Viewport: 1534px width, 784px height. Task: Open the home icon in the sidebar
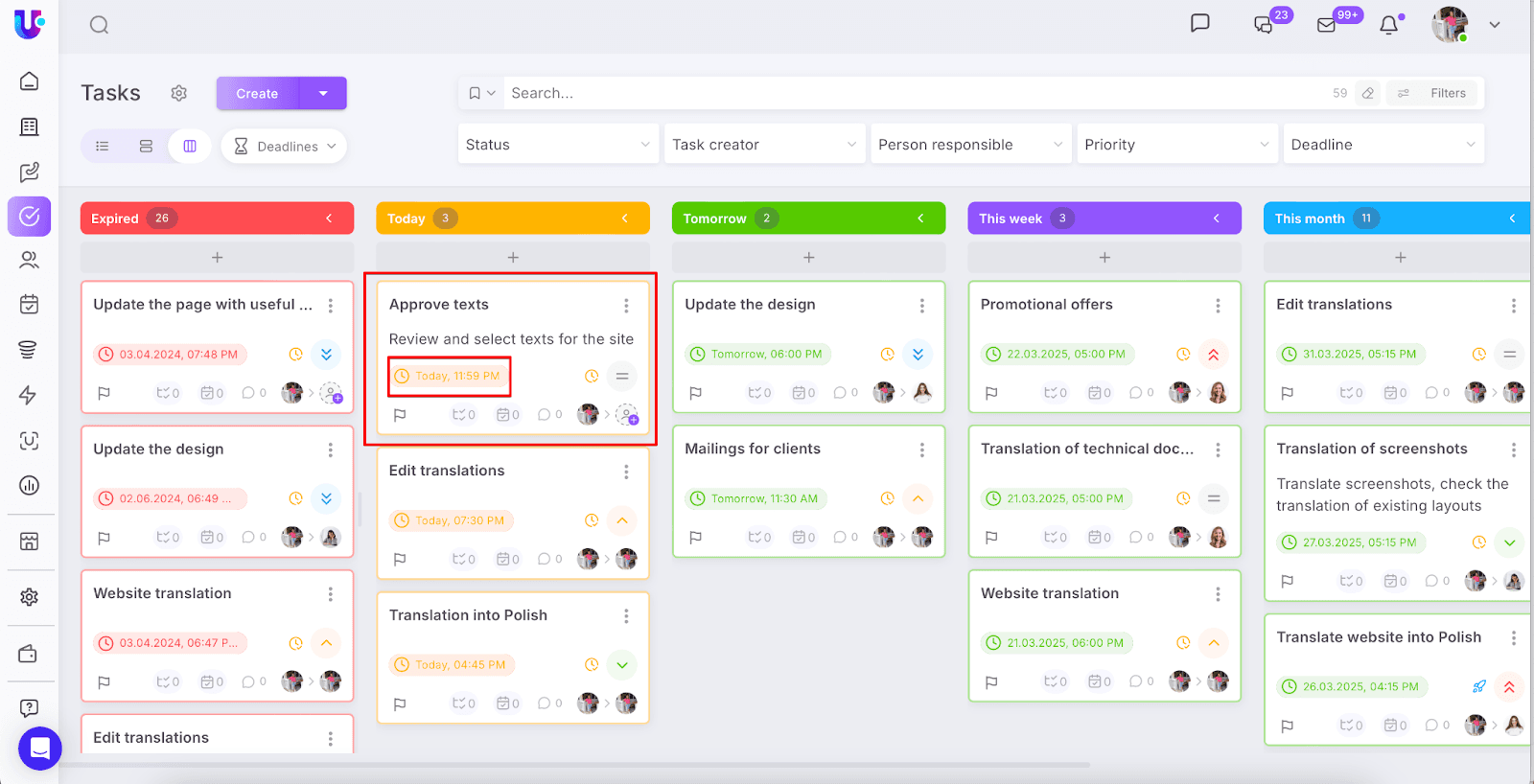[30, 81]
